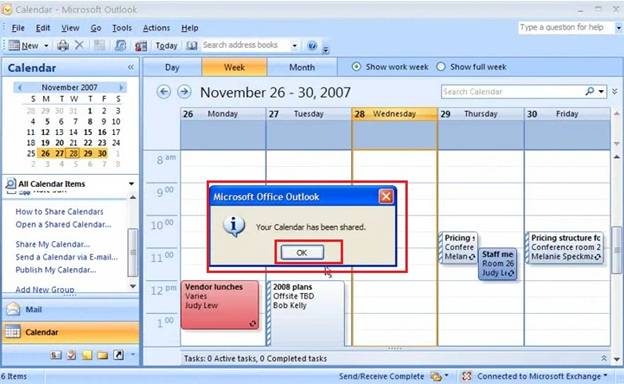Click the Help question mark icon
The width and height of the screenshot is (624, 384).
click(312, 45)
